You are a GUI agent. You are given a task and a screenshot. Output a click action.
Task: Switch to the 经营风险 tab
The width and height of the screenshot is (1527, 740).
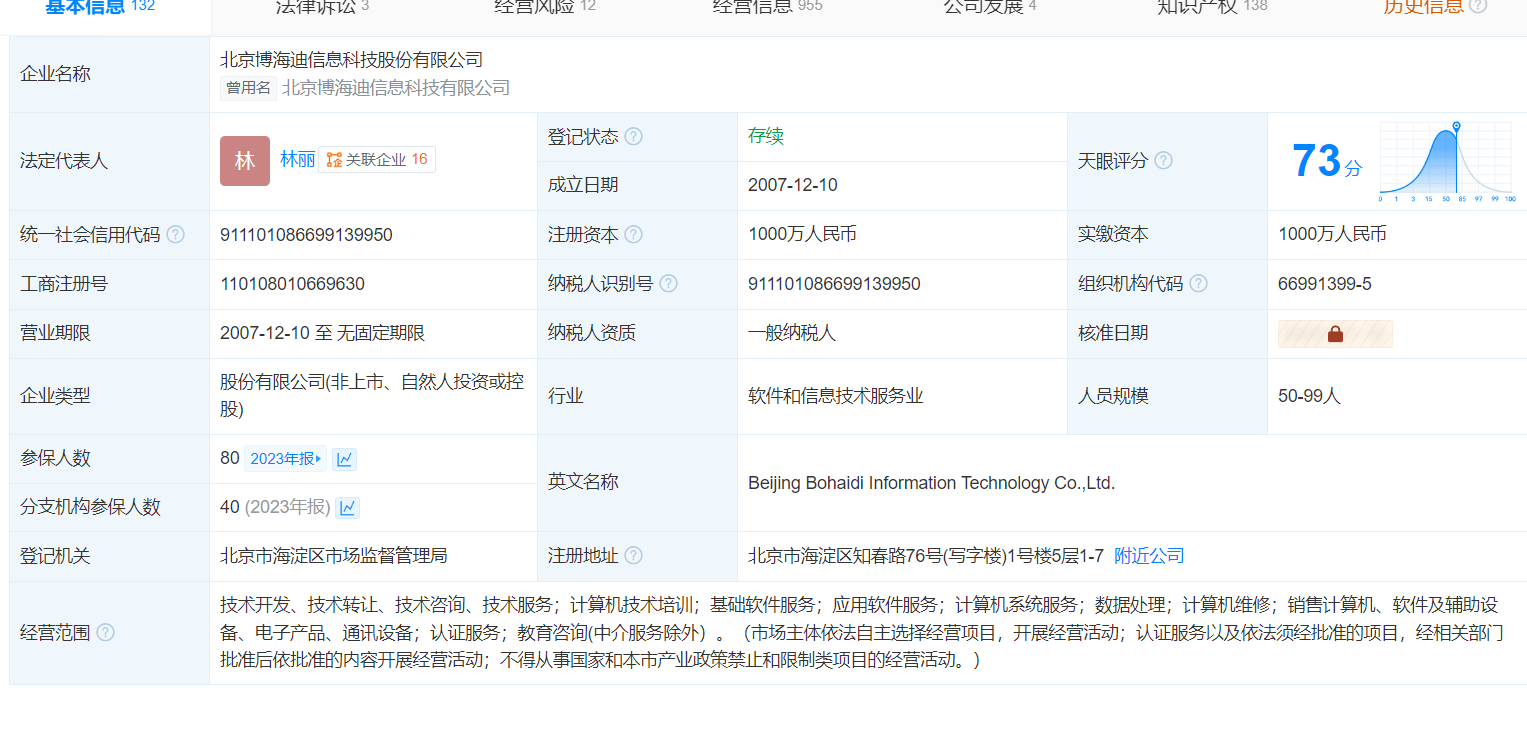(545, 7)
